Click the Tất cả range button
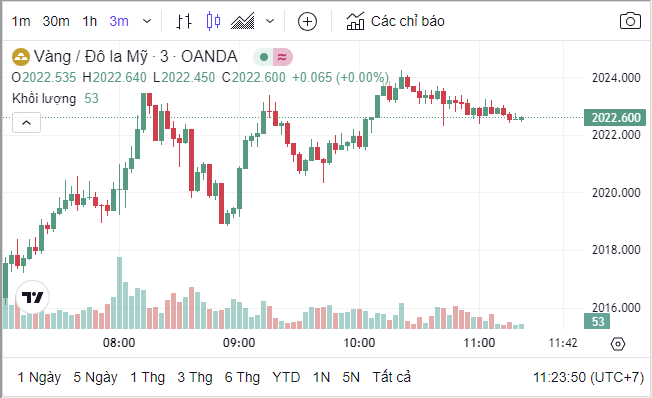 [x=391, y=377]
